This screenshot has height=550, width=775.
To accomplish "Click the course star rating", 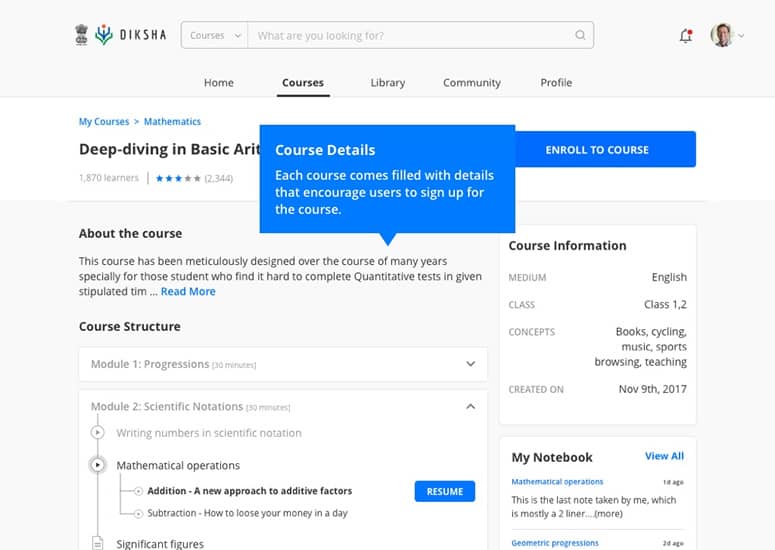I will [177, 178].
